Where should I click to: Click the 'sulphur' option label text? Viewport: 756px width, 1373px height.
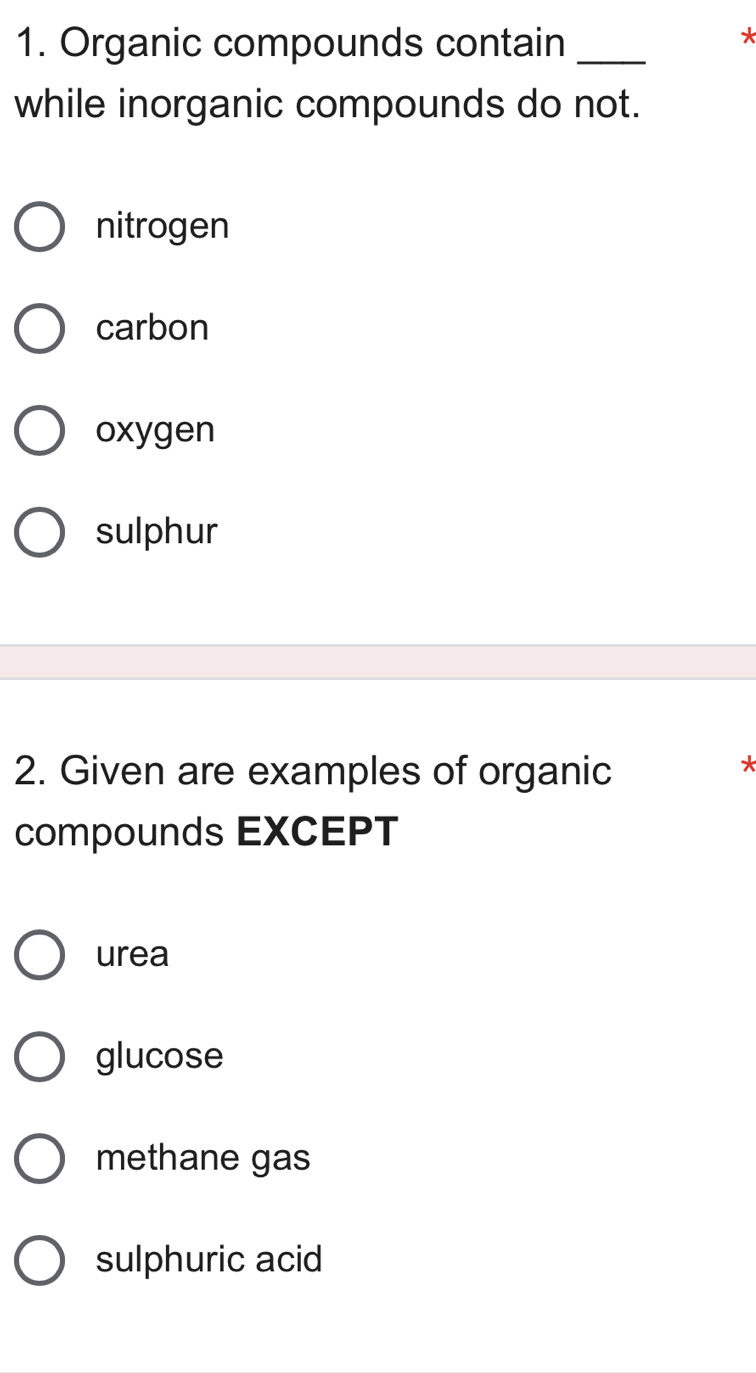[x=157, y=531]
